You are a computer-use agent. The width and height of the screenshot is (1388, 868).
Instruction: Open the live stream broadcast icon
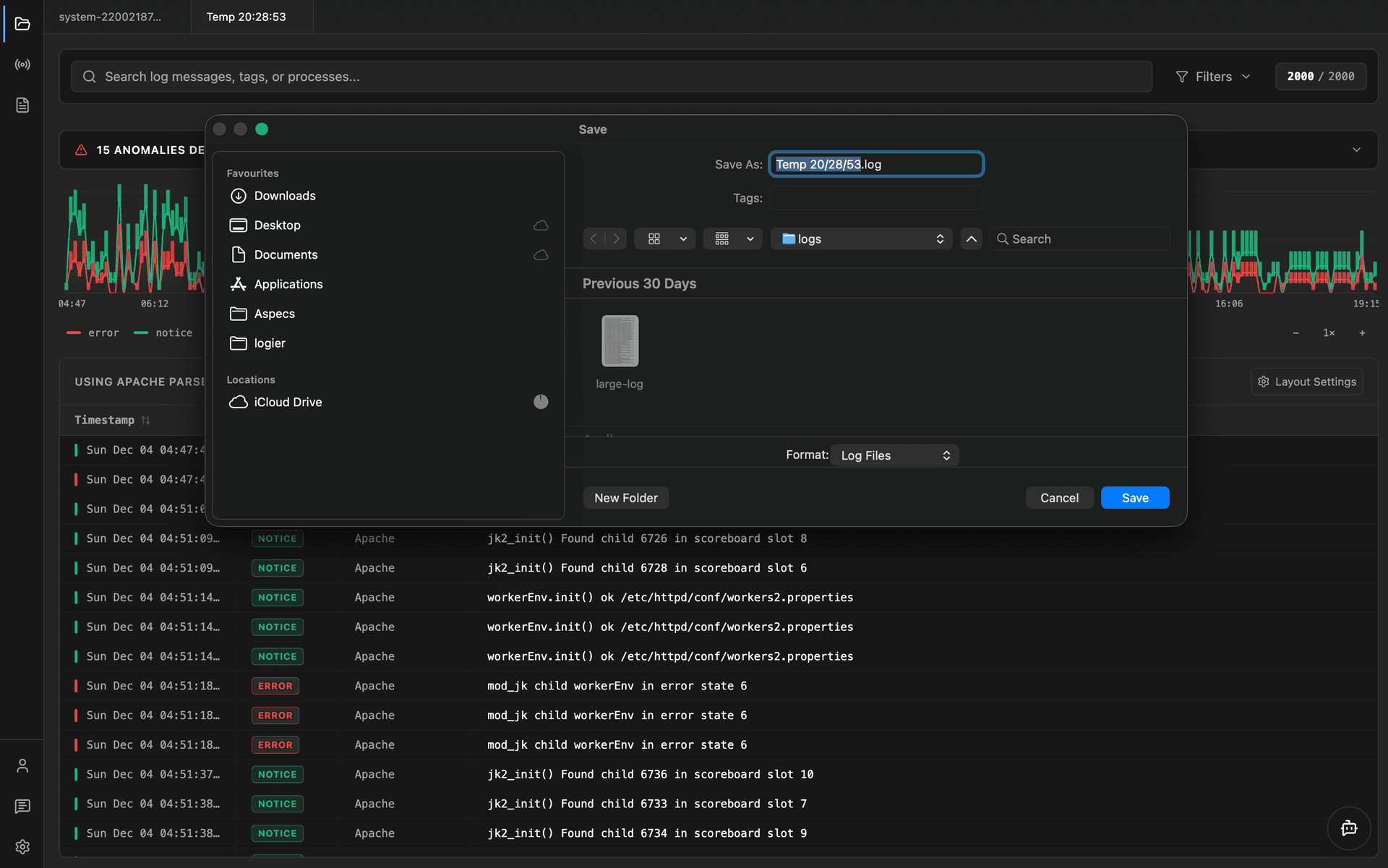[22, 64]
